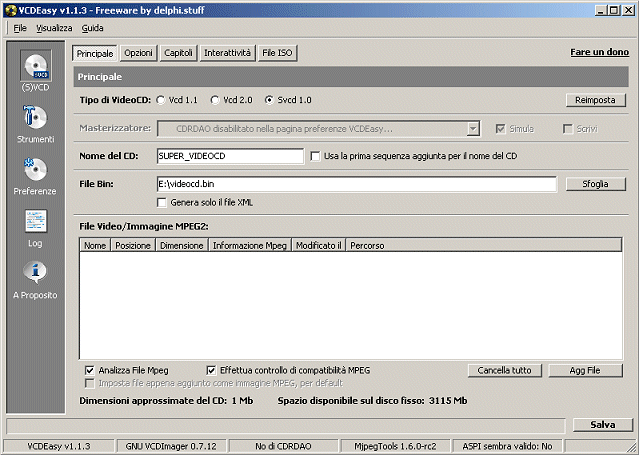639x455 pixels.
Task: Switch to the File ISO tab
Action: [x=278, y=52]
